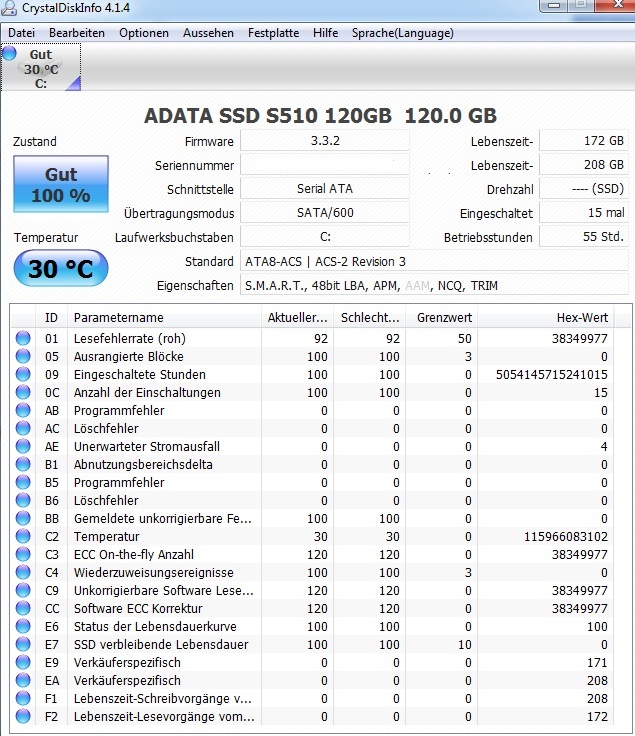The height and width of the screenshot is (736, 635).
Task: Click status icon of AB Programmfehler row
Action: coord(23,410)
